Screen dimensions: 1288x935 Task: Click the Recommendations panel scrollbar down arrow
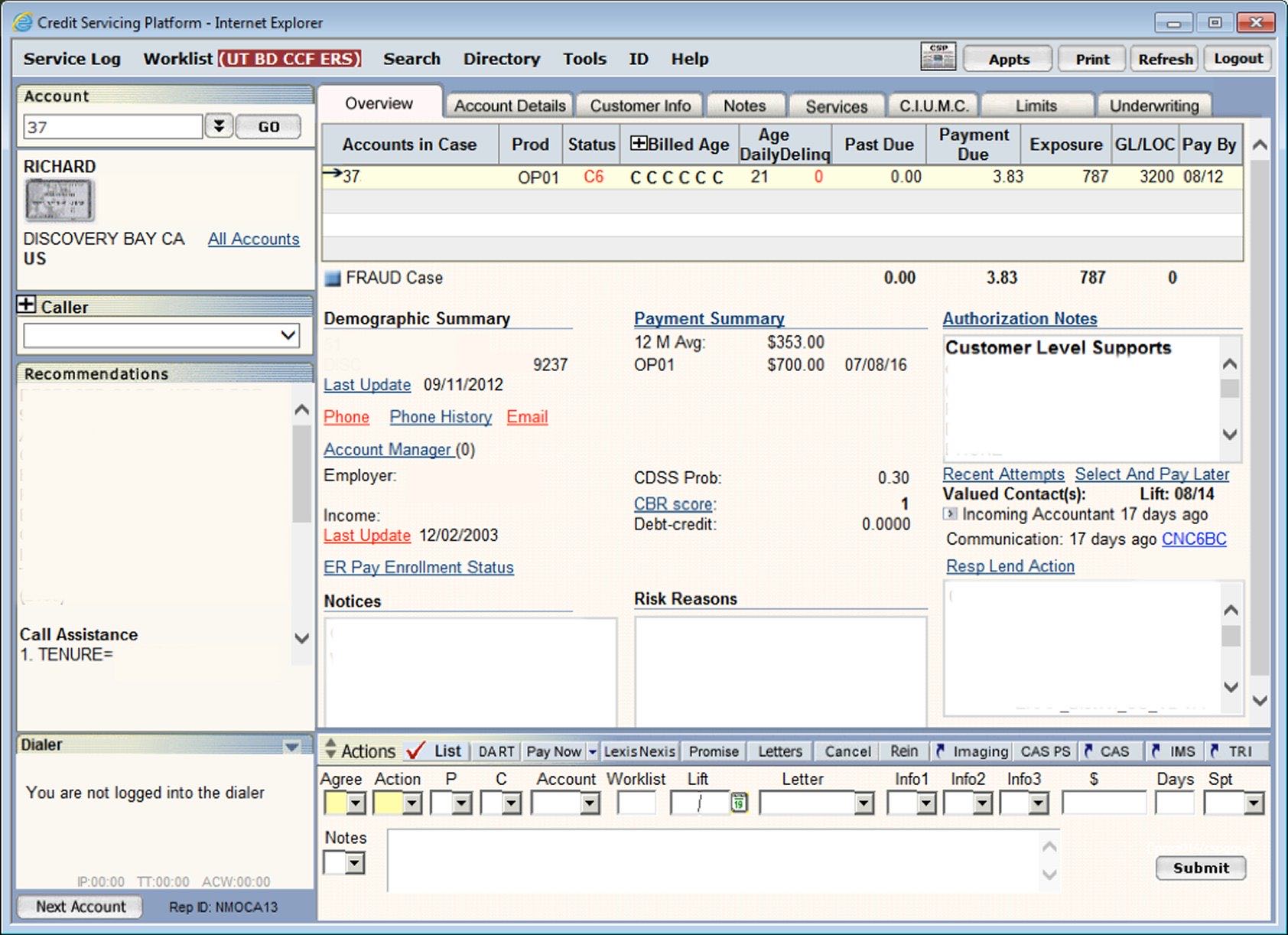click(x=302, y=637)
